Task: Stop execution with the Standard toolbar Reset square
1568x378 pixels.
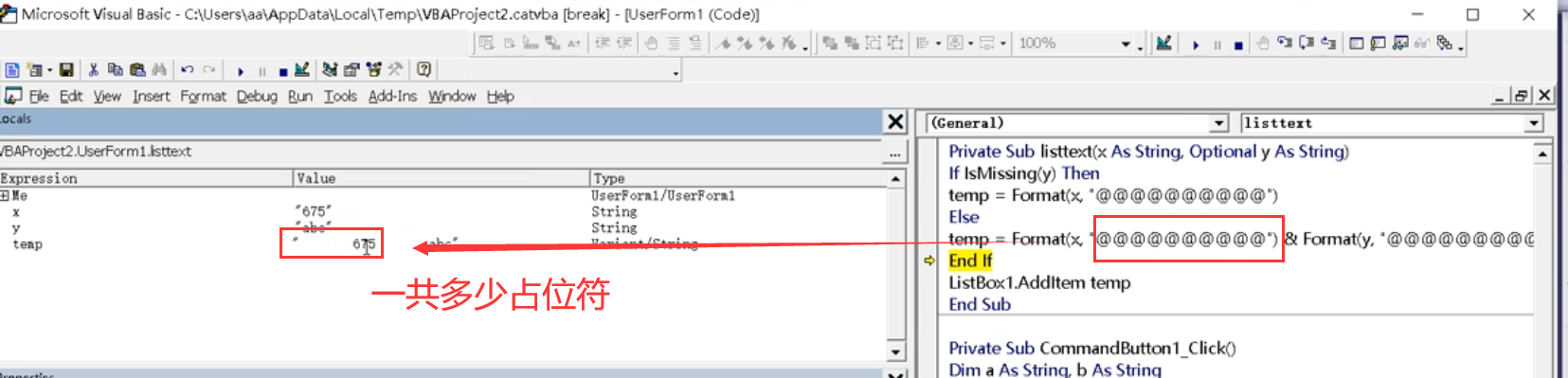Action: tap(283, 71)
